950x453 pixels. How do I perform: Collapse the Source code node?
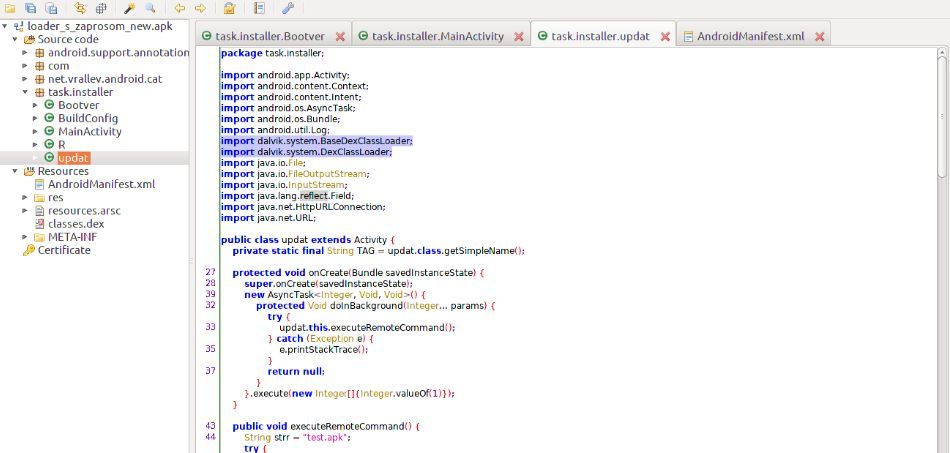coord(15,39)
